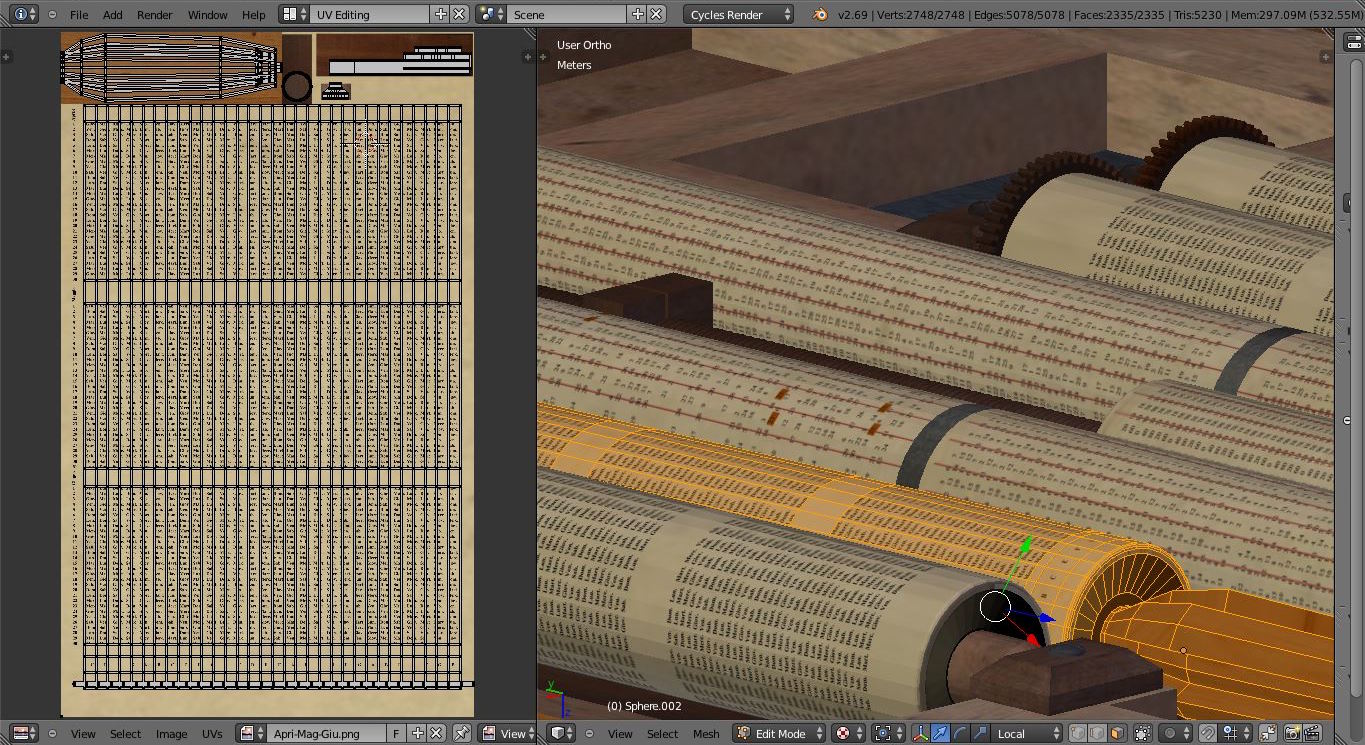
Task: Delete the UV Editing screen layout
Action: coord(459,14)
